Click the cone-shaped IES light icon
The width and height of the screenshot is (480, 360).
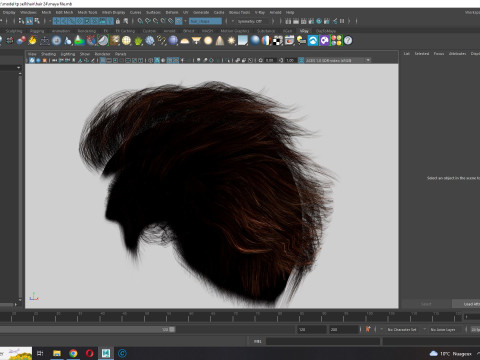[220, 41]
